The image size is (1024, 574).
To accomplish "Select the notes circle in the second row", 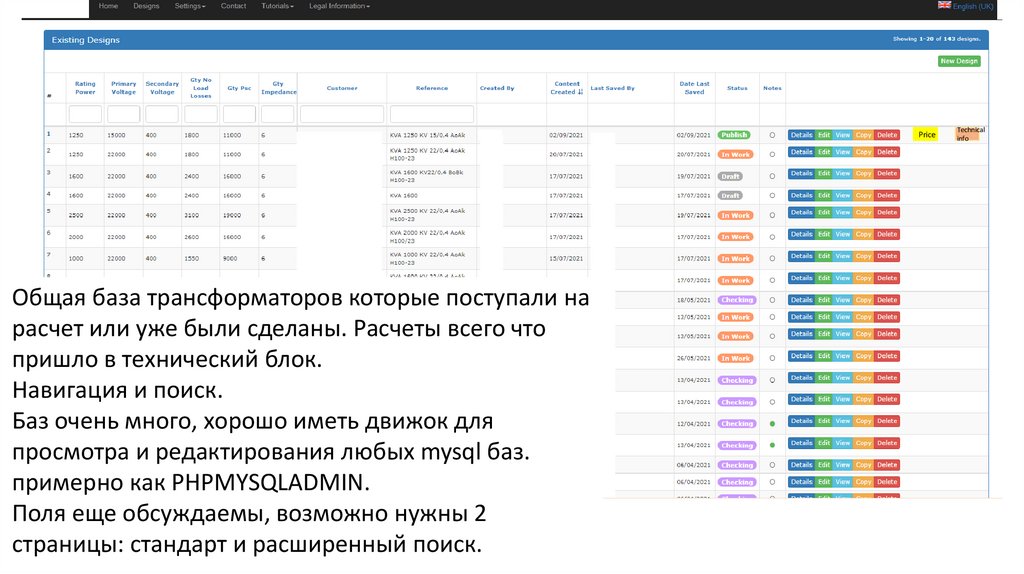I will point(772,155).
